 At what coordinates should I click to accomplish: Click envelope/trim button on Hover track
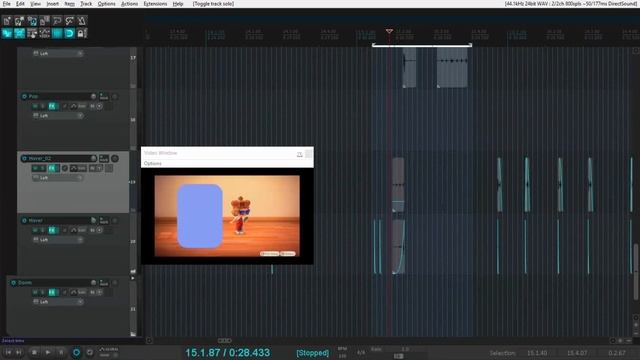(78, 230)
